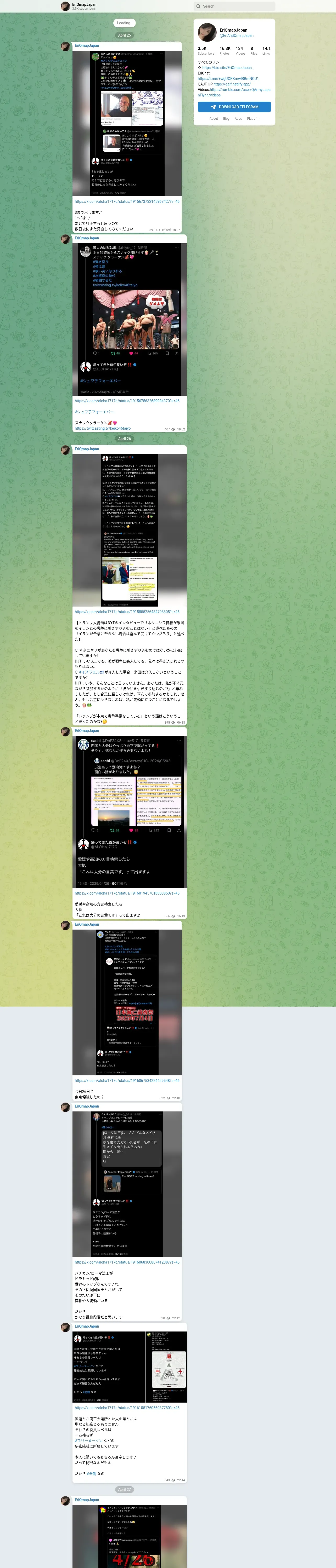Open the channel avatar in top header
336x1568 pixels.
pos(65,6)
